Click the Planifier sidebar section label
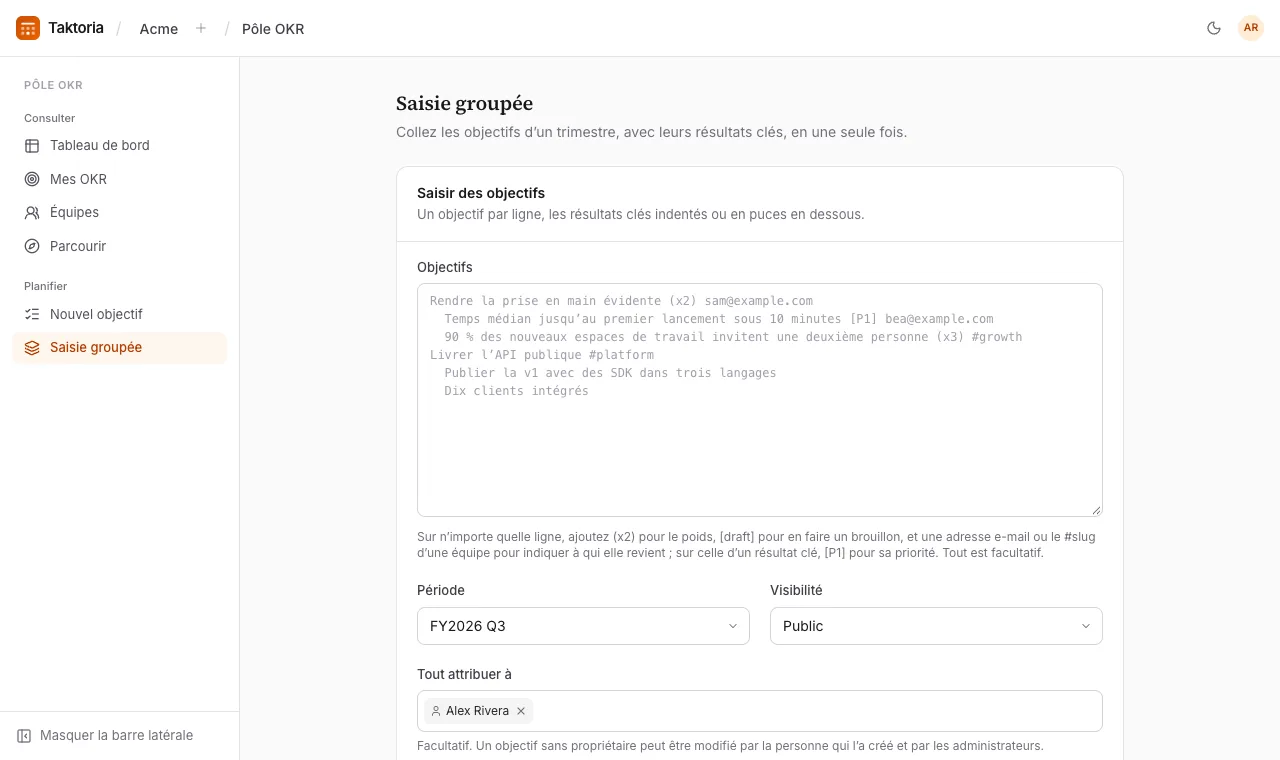 click(x=46, y=286)
